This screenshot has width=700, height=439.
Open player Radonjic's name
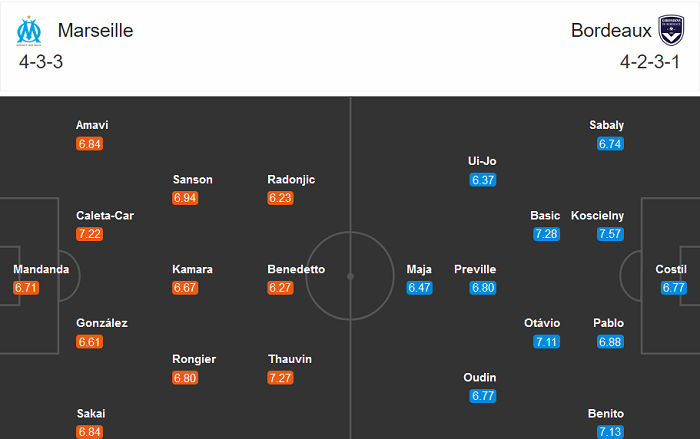pyautogui.click(x=291, y=179)
